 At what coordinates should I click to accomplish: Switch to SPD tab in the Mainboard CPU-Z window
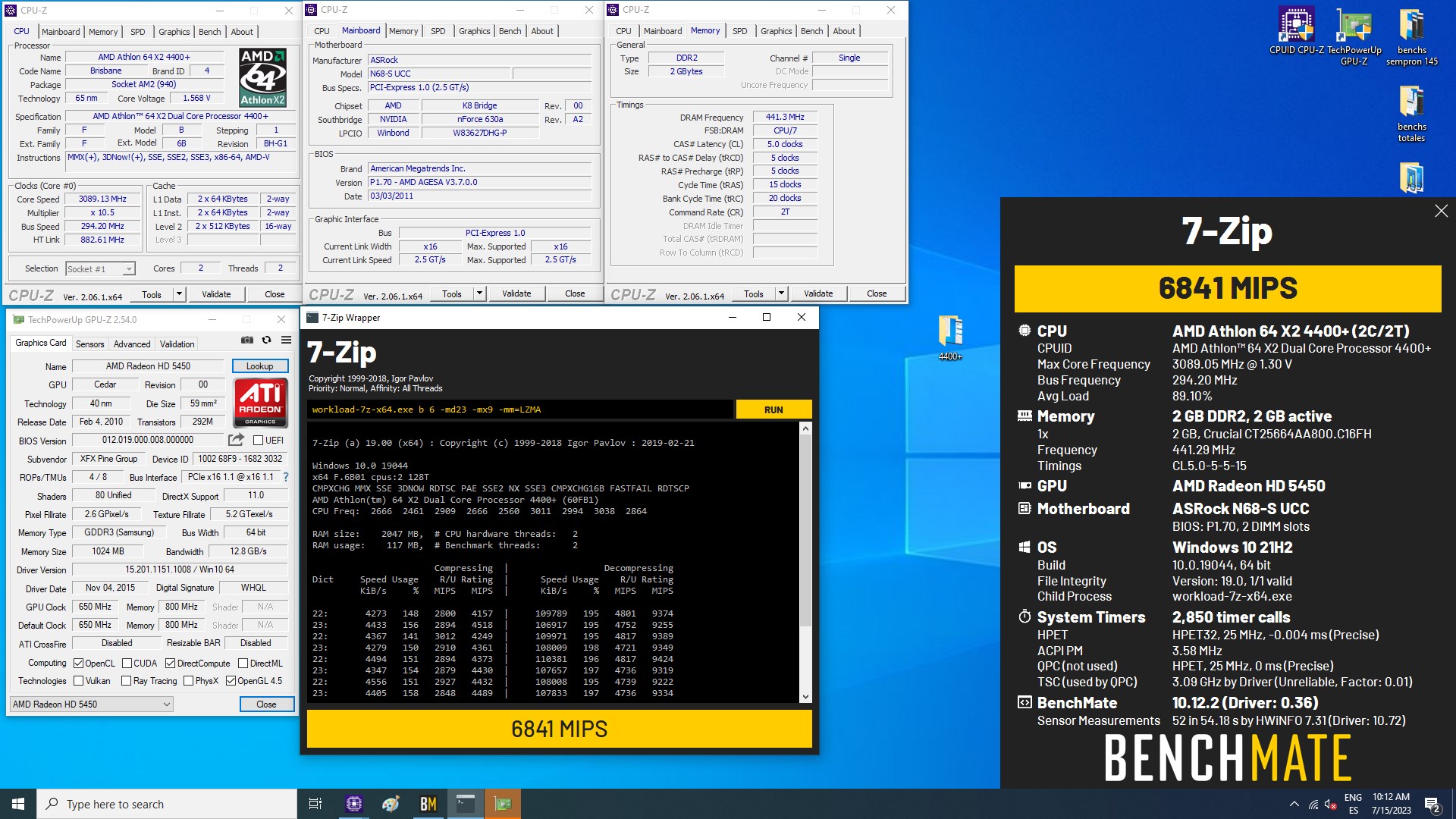pyautogui.click(x=438, y=31)
